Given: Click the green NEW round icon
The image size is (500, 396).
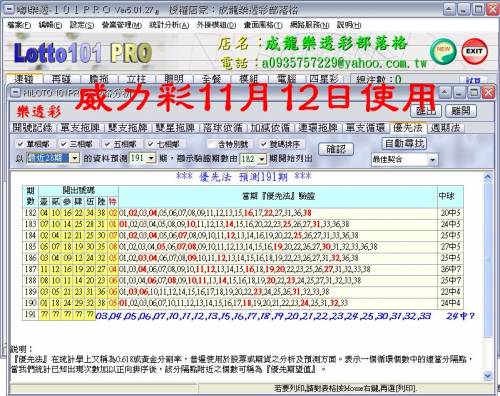Looking at the screenshot, I should point(443,51).
